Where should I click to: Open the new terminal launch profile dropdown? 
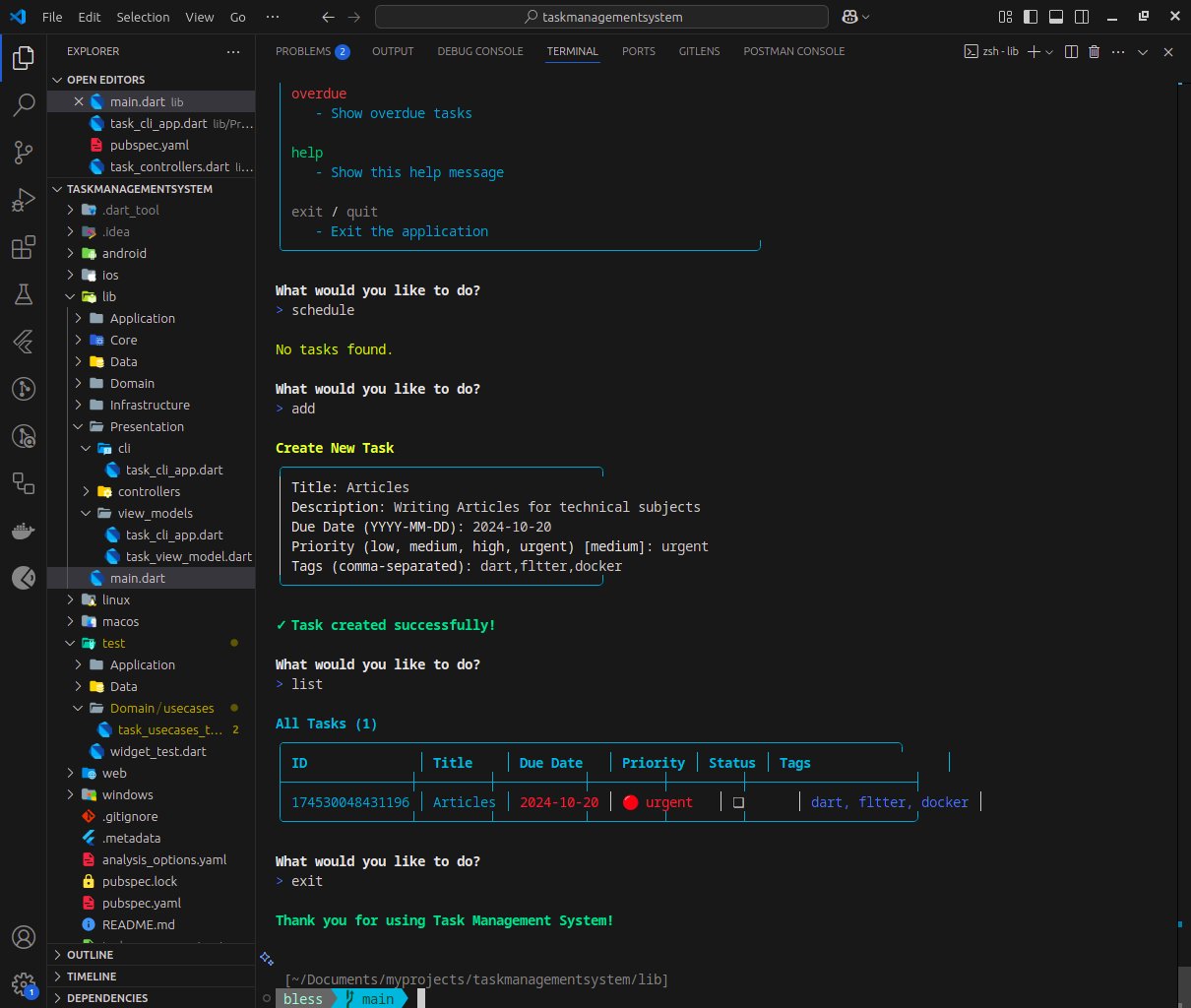[1049, 51]
